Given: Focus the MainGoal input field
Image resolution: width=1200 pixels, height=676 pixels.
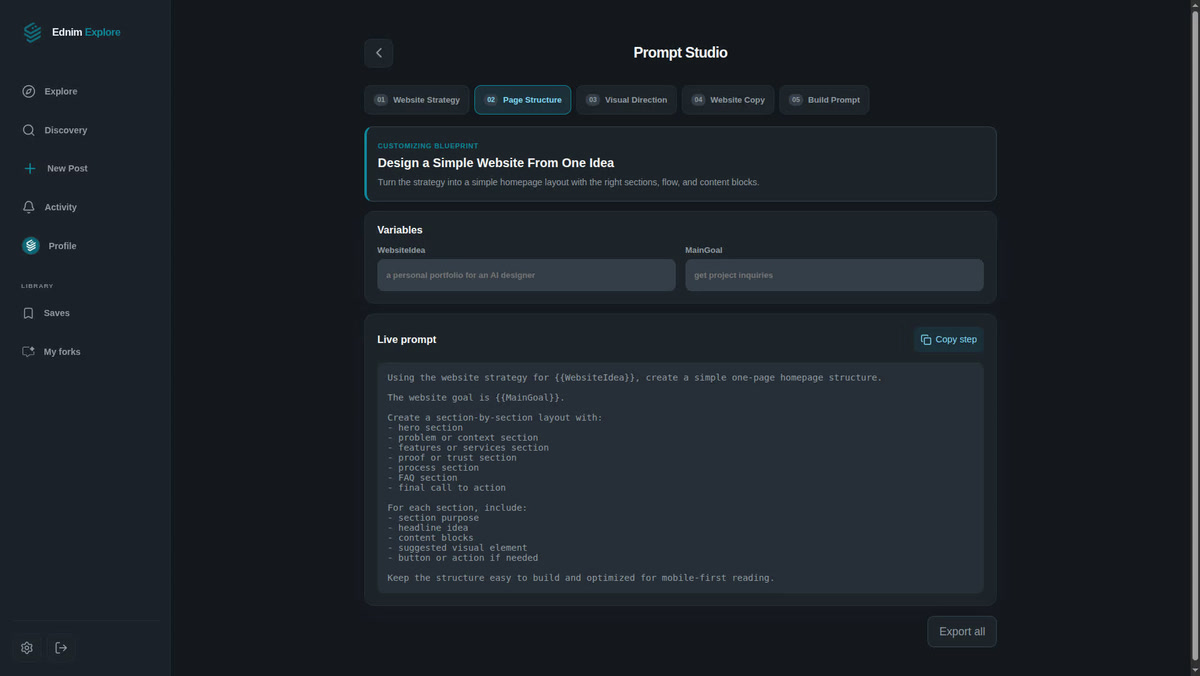Looking at the screenshot, I should [x=834, y=275].
